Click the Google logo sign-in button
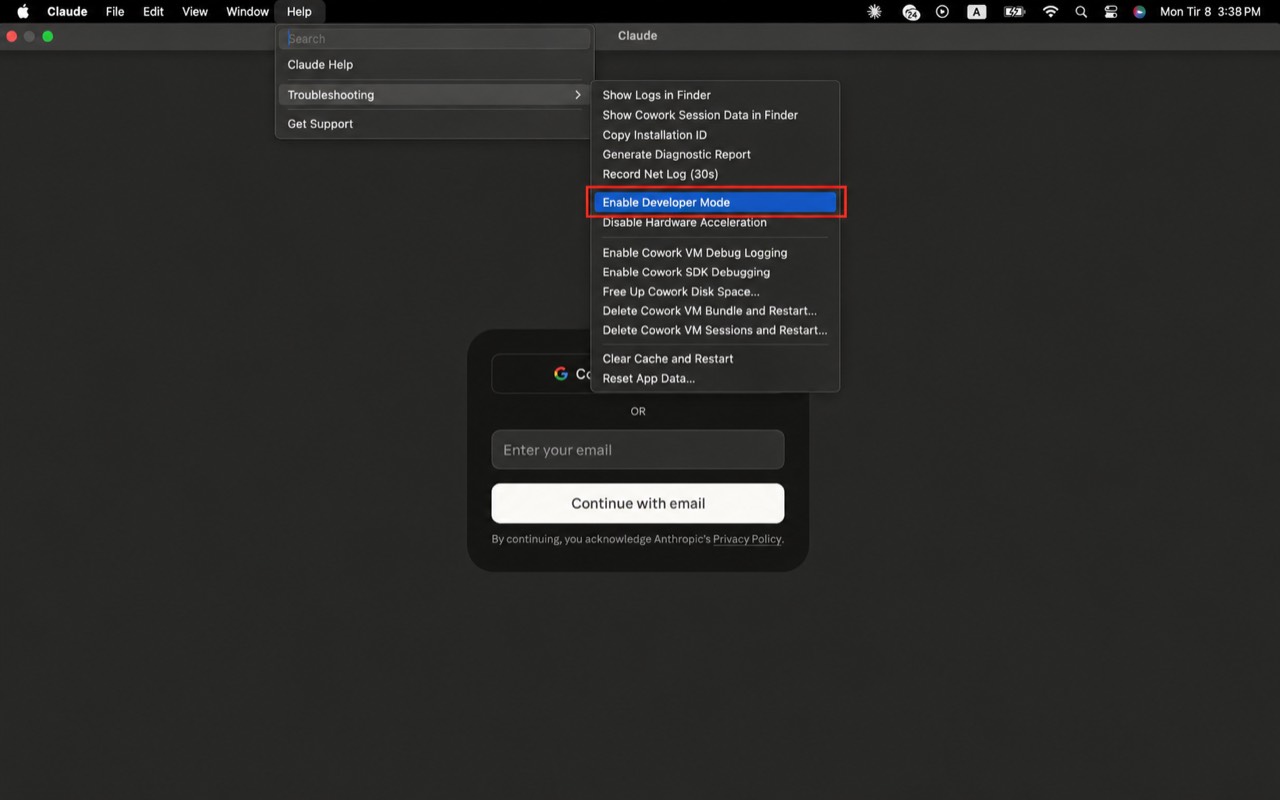Image resolution: width=1280 pixels, height=800 pixels. (561, 373)
